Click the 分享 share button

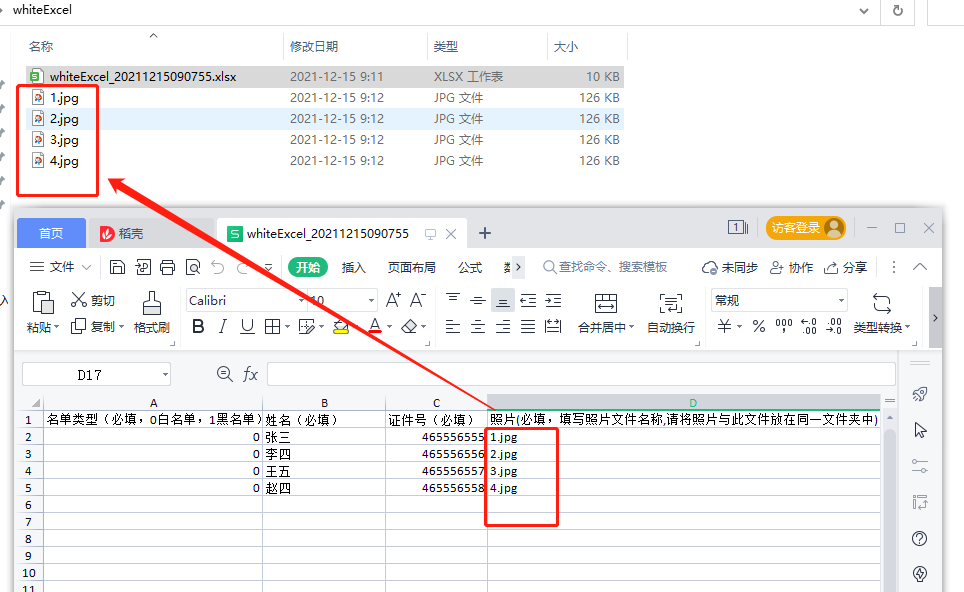(845, 267)
